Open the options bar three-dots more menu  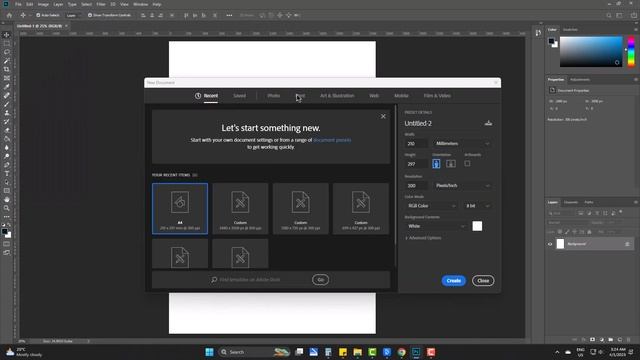click(x=229, y=15)
